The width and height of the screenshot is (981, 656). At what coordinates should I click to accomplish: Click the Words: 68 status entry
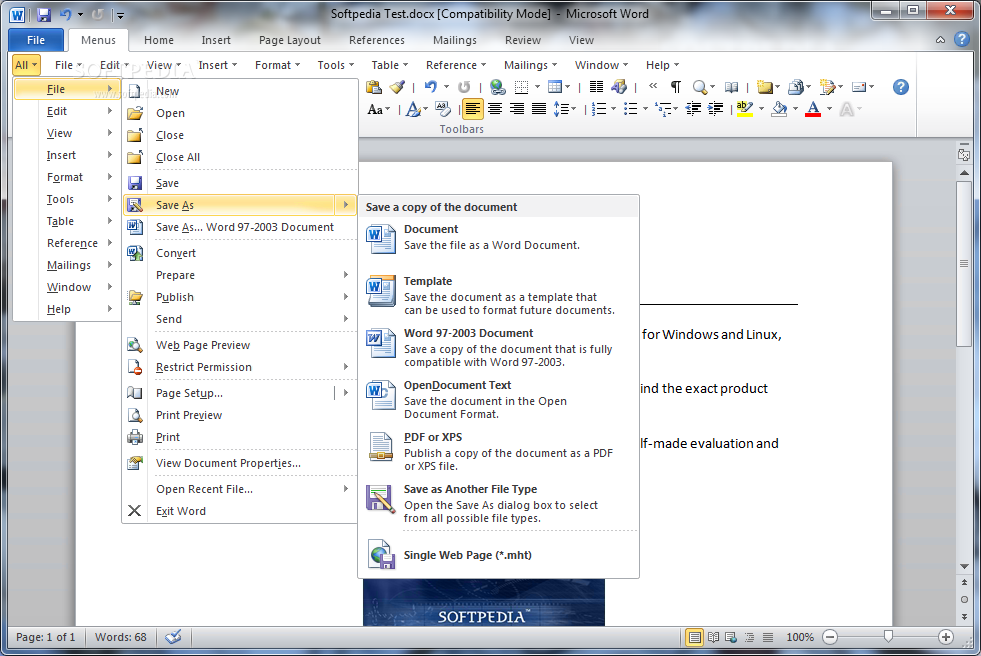[121, 637]
